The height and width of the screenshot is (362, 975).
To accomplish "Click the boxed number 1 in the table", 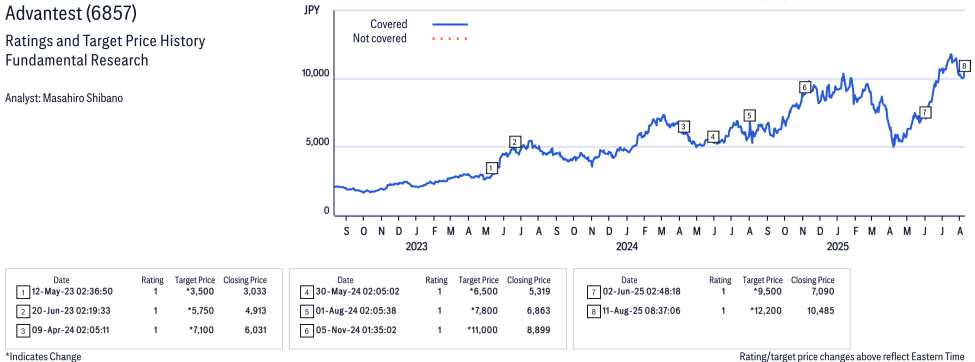I will coord(23,292).
